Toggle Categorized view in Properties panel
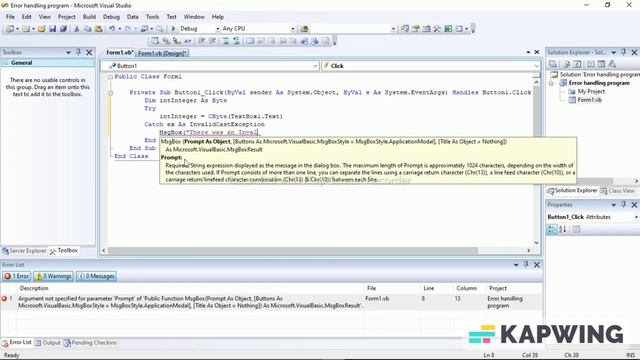The height and width of the screenshot is (360, 640). 552,229
